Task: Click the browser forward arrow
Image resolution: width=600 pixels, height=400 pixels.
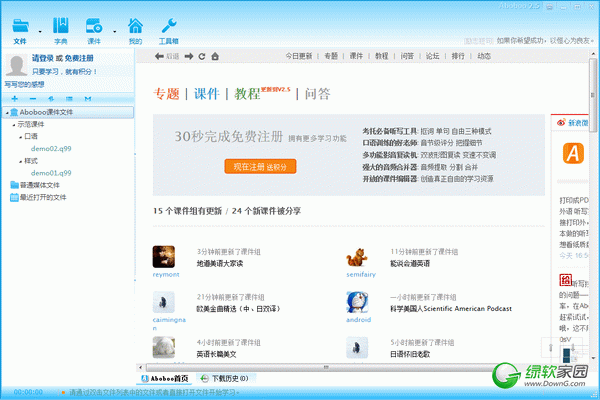Action: (x=189, y=56)
